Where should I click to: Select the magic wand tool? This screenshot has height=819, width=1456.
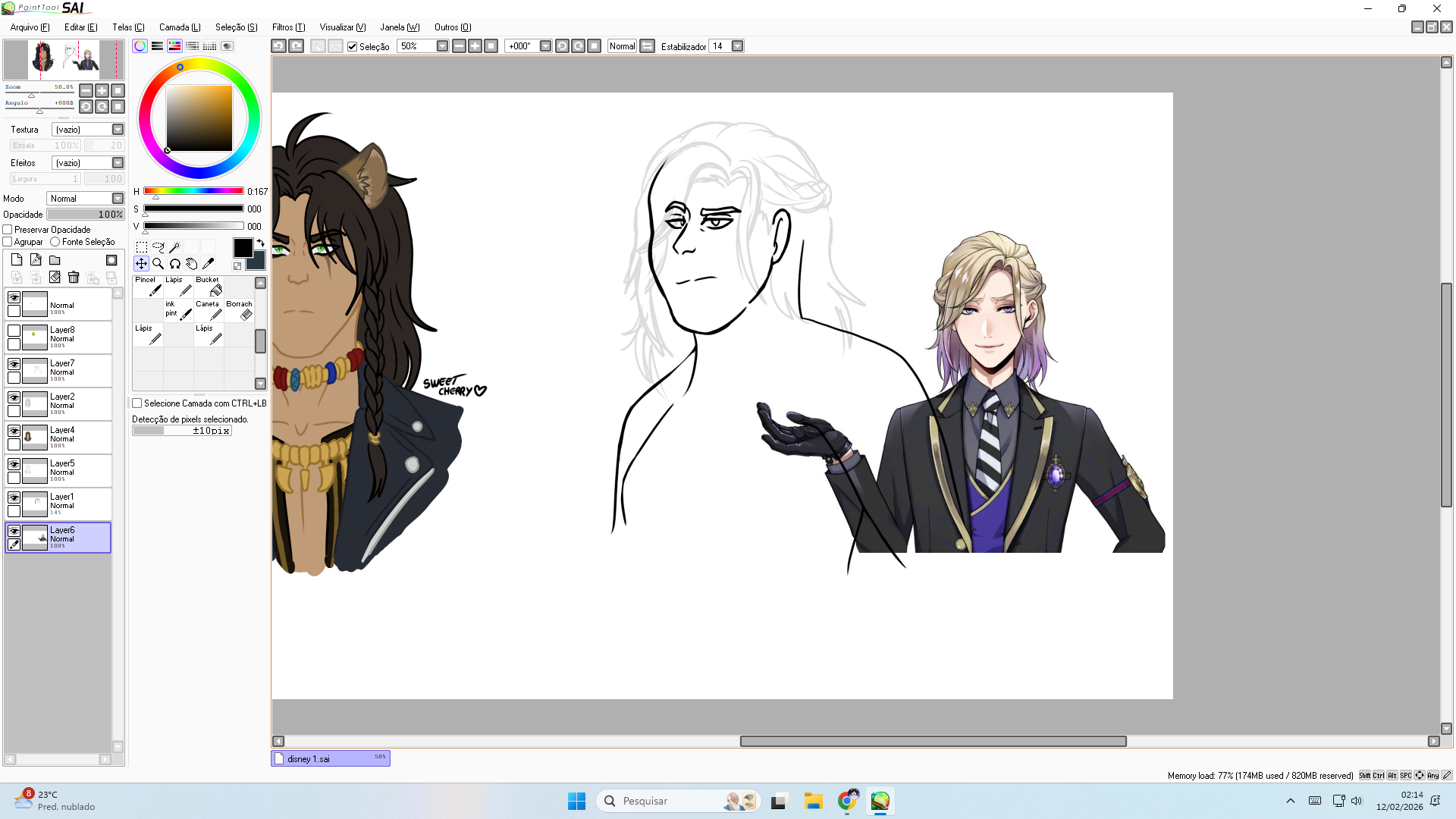[174, 247]
